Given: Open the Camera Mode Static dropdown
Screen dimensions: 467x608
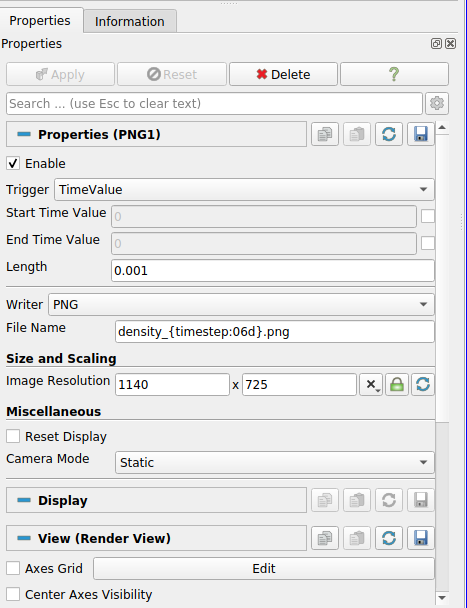Looking at the screenshot, I should 275,462.
